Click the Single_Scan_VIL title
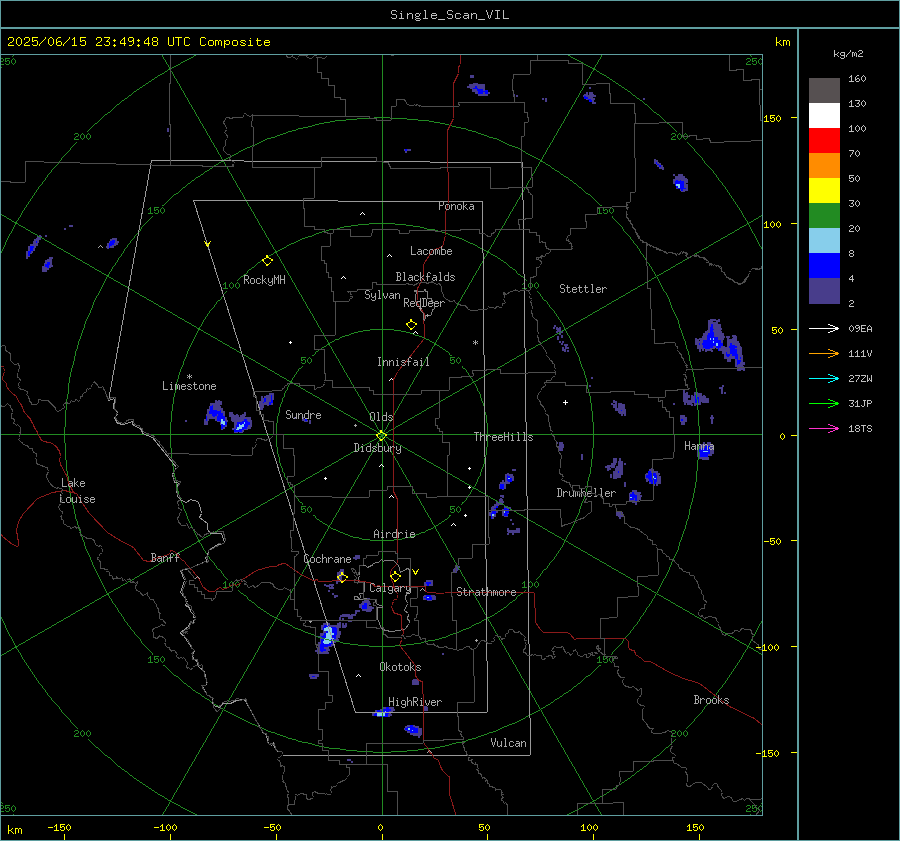900x841 pixels. pos(449,15)
